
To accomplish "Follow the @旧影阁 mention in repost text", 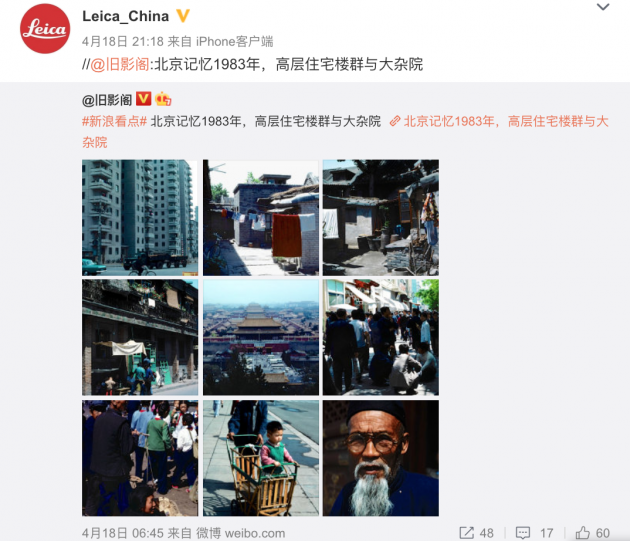I will coord(120,64).
